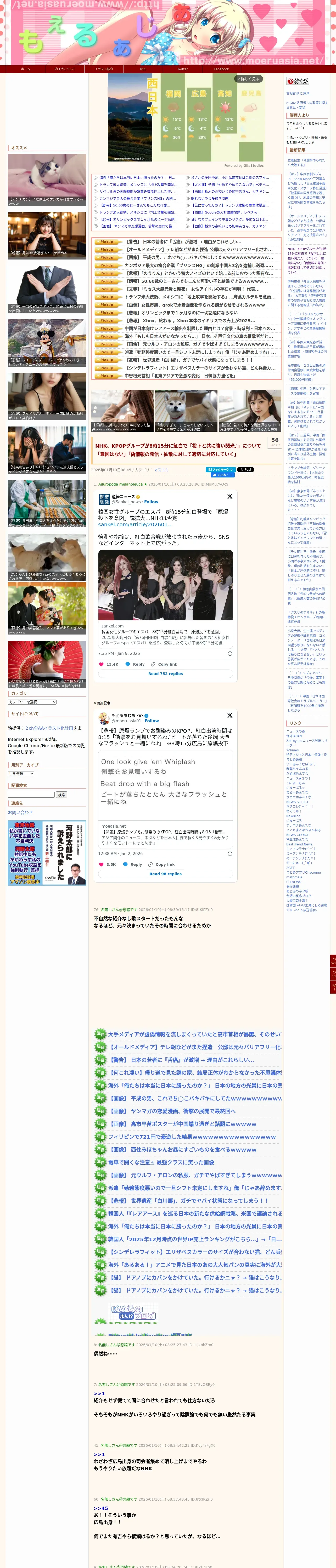Open the お問い合わせ link
This screenshot has width=336, height=1568.
click(20, 812)
